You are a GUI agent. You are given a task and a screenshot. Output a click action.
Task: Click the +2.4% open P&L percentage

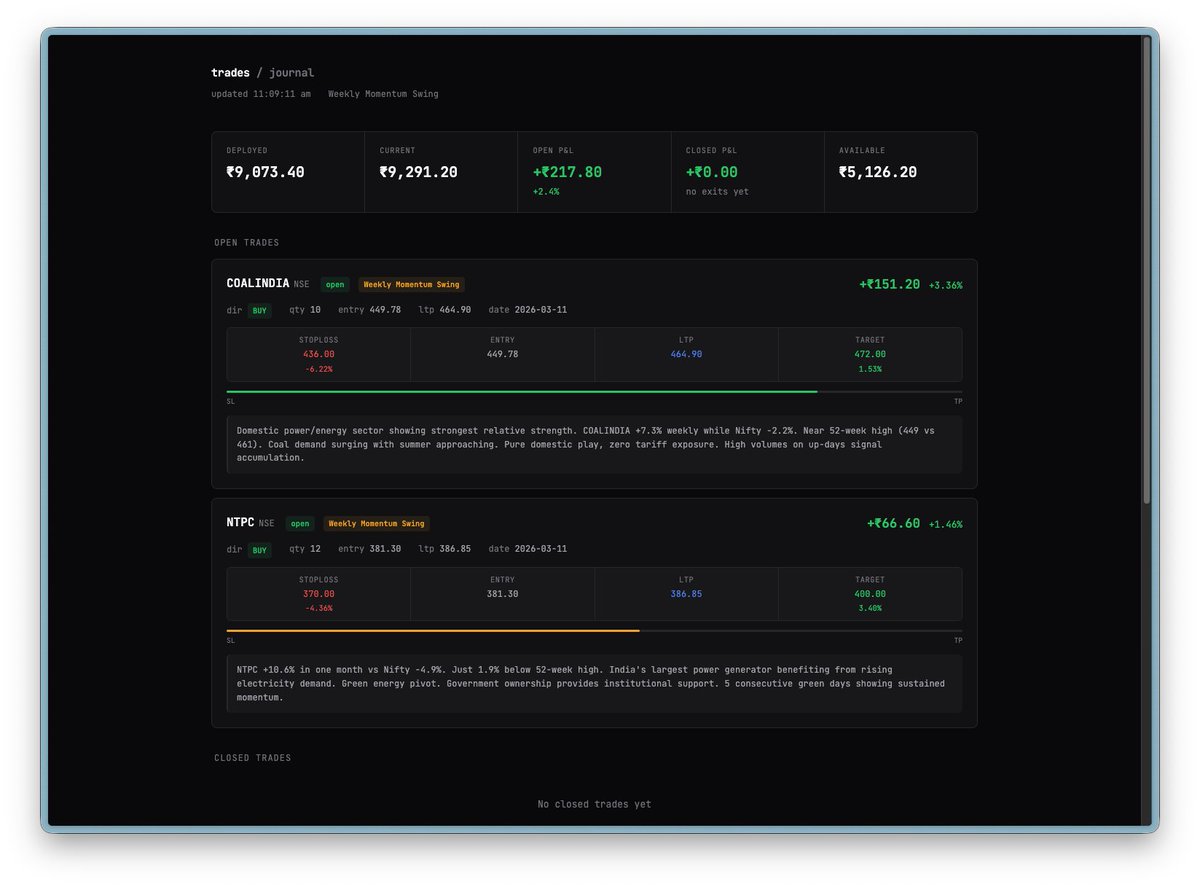point(546,192)
